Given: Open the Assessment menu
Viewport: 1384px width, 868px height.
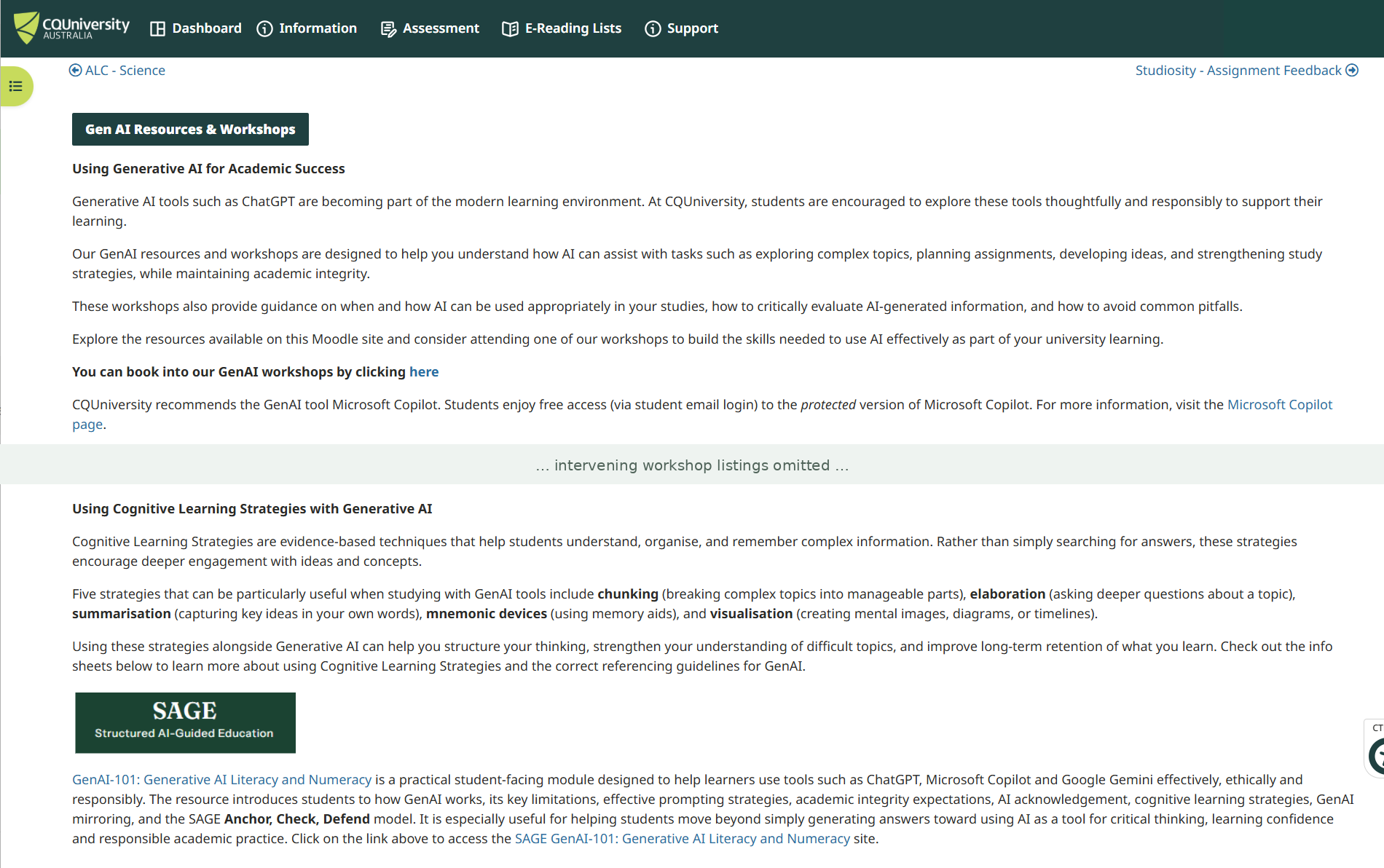Looking at the screenshot, I should [x=430, y=28].
